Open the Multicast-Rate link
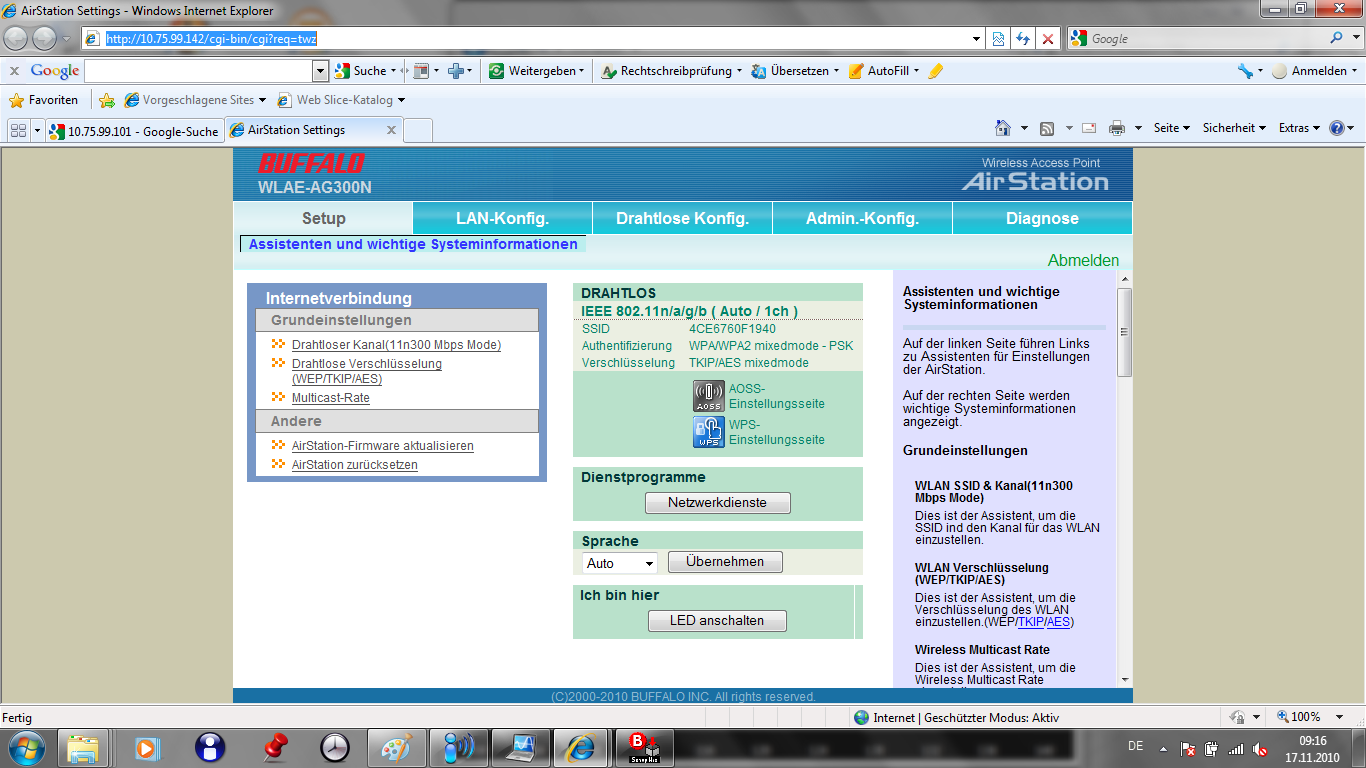The image size is (1366, 768). click(x=331, y=398)
